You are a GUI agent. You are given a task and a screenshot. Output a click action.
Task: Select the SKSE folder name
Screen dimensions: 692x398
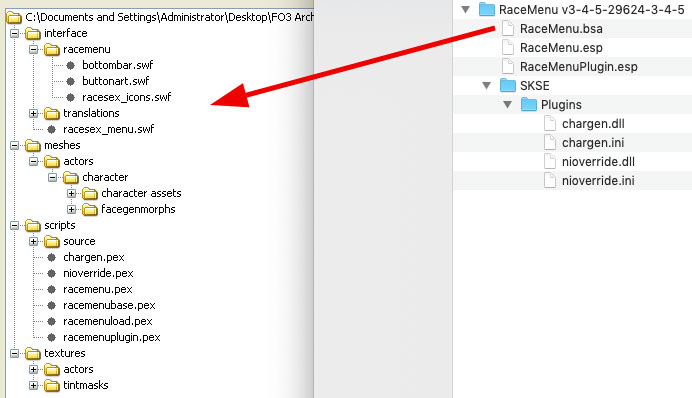pyautogui.click(x=534, y=86)
